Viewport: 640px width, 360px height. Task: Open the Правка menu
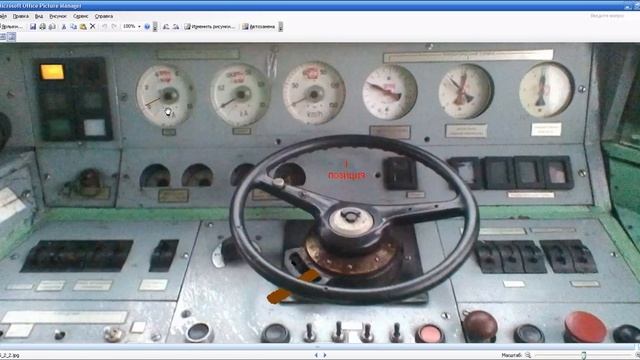coord(20,16)
